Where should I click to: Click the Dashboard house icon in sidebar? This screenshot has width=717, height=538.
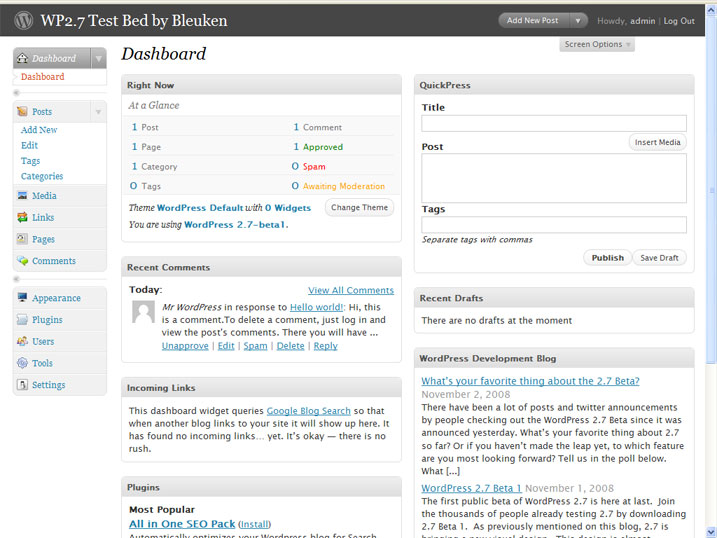tap(22, 58)
